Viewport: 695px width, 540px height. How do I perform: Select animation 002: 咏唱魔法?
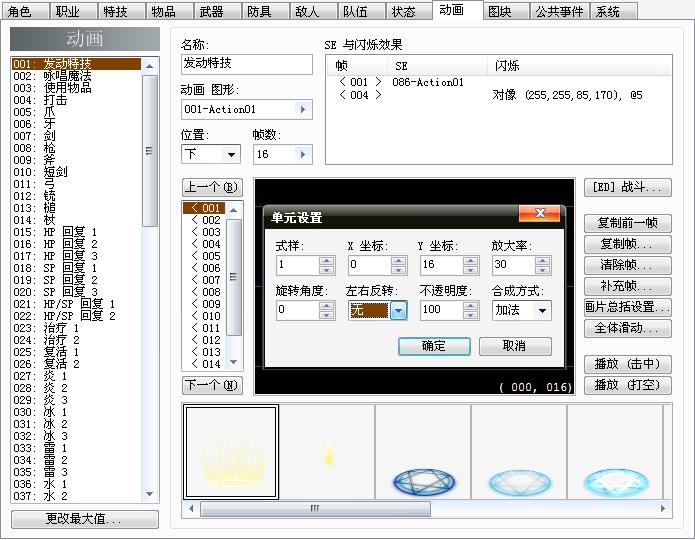[x=76, y=76]
